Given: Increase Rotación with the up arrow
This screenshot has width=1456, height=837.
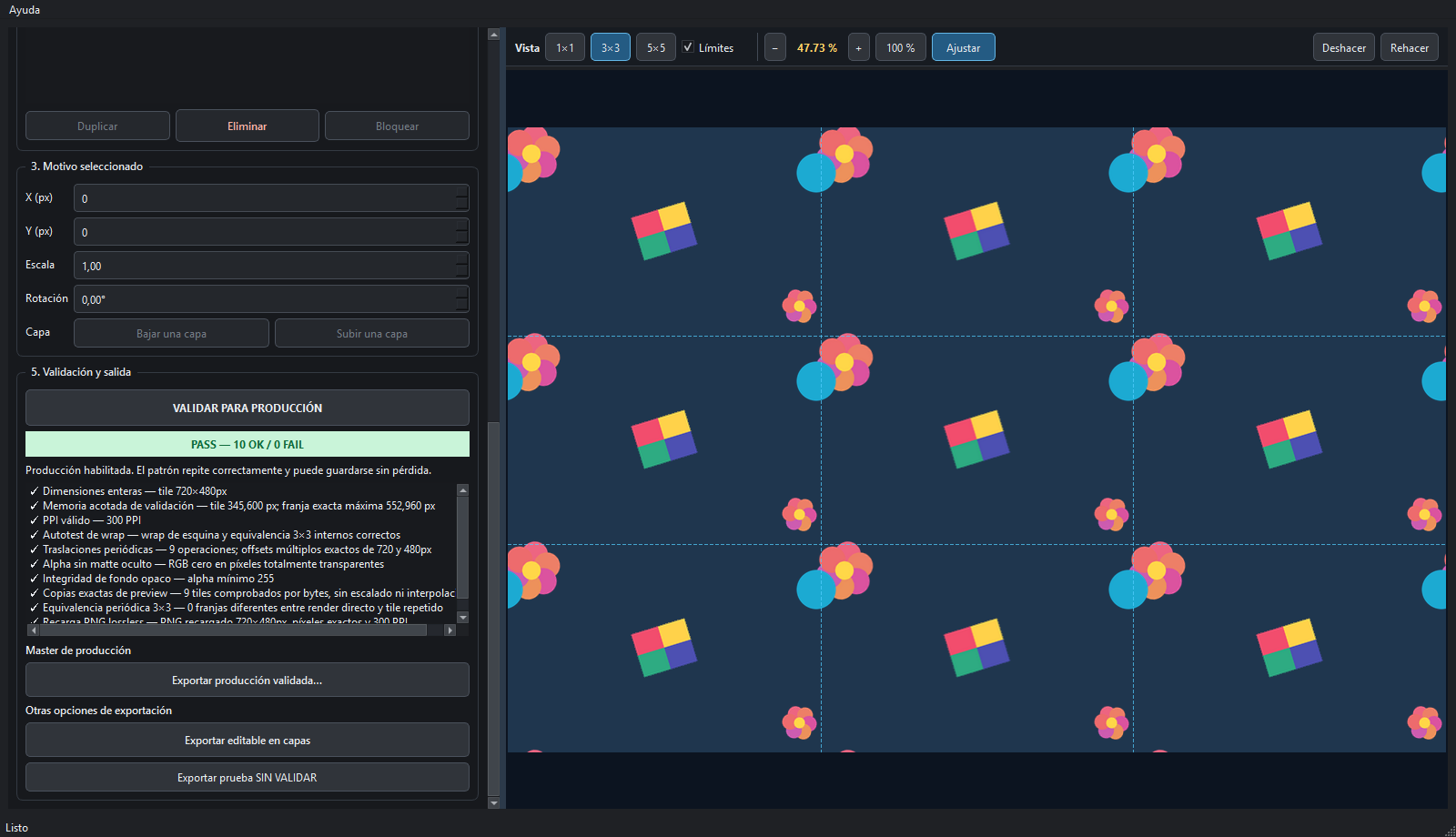Looking at the screenshot, I should (462, 293).
